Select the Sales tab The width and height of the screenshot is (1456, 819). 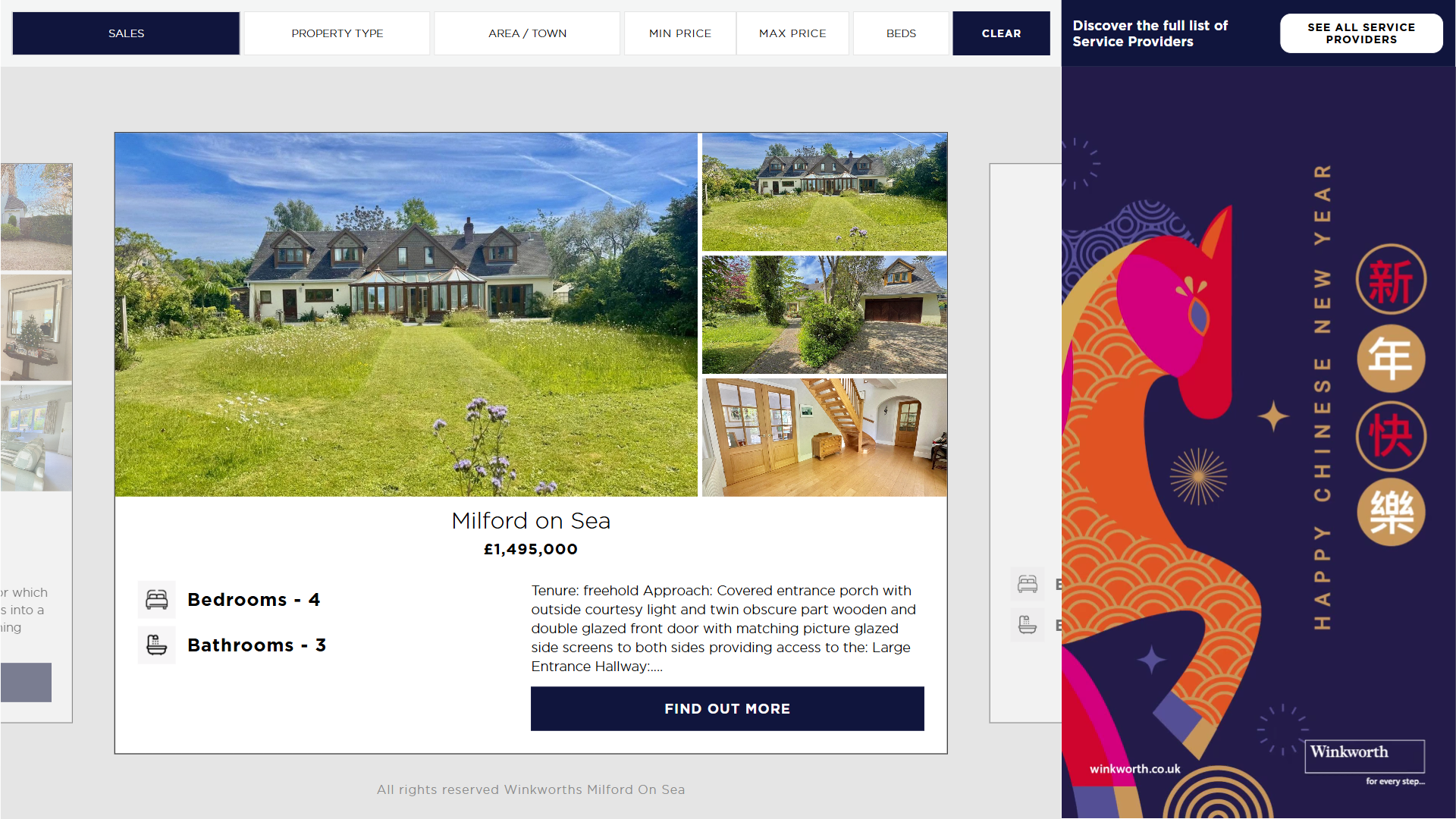[x=126, y=33]
